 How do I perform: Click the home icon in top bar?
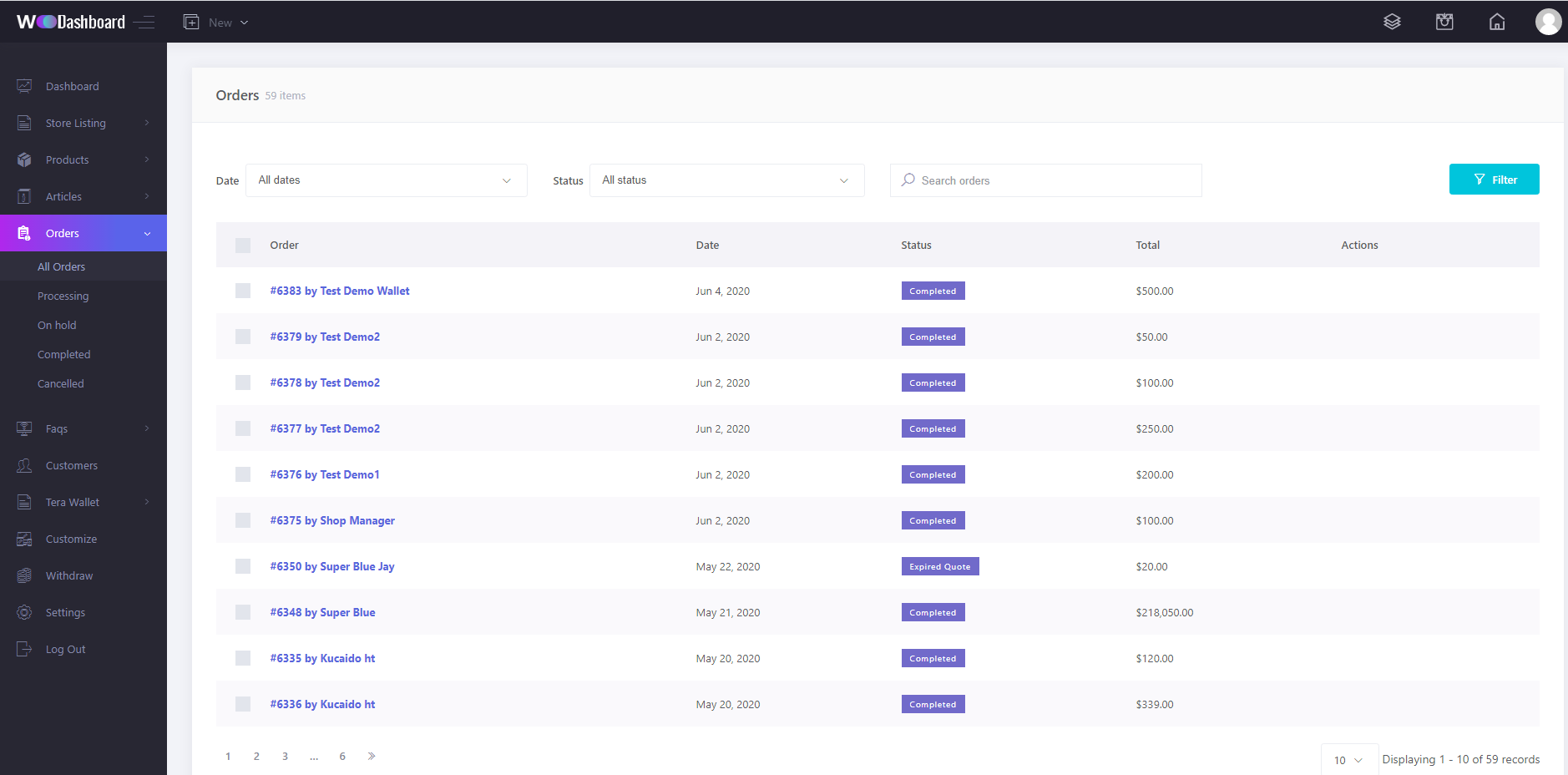coord(1497,22)
